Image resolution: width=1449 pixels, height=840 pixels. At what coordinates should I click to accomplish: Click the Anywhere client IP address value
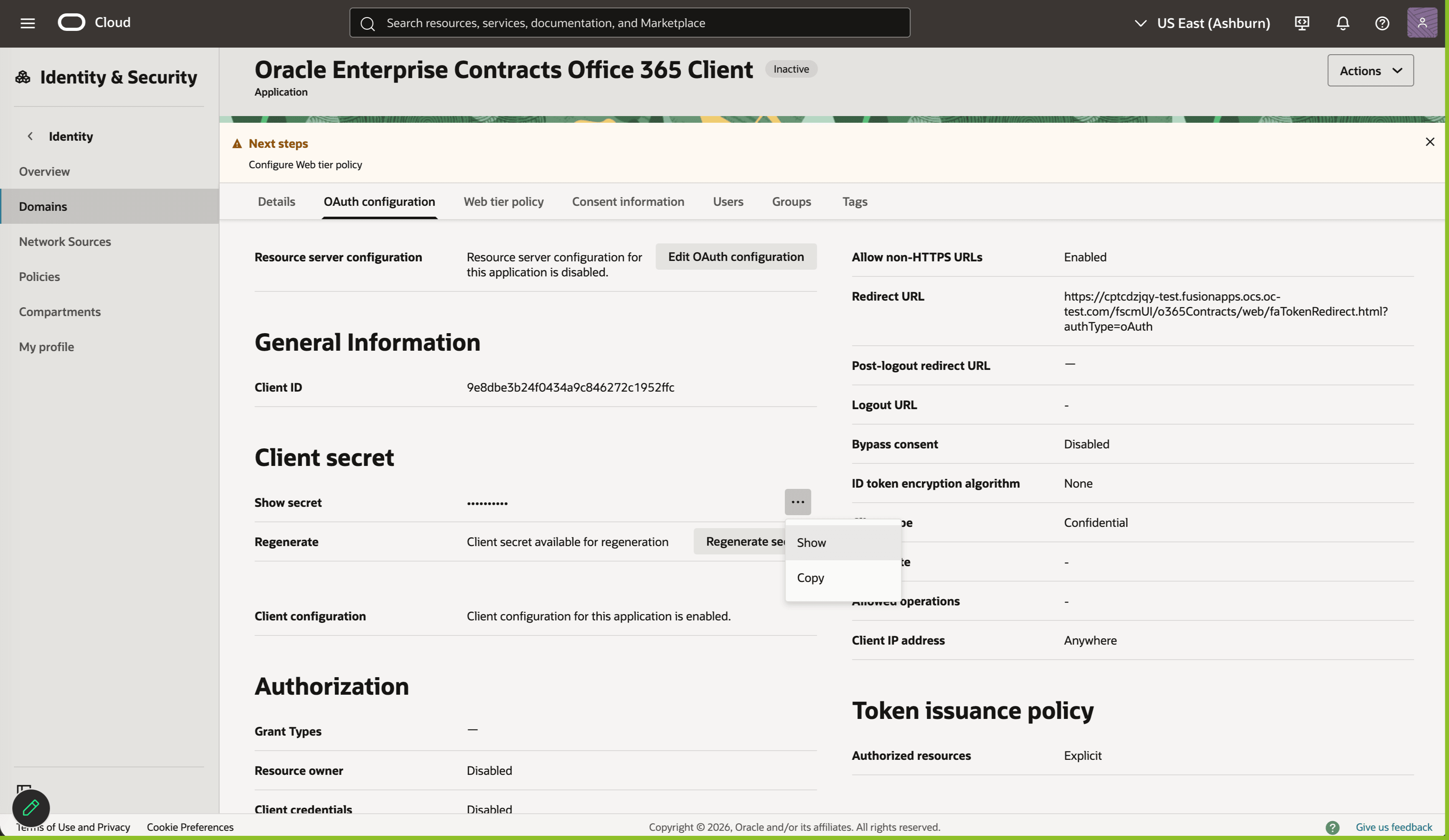(x=1090, y=640)
